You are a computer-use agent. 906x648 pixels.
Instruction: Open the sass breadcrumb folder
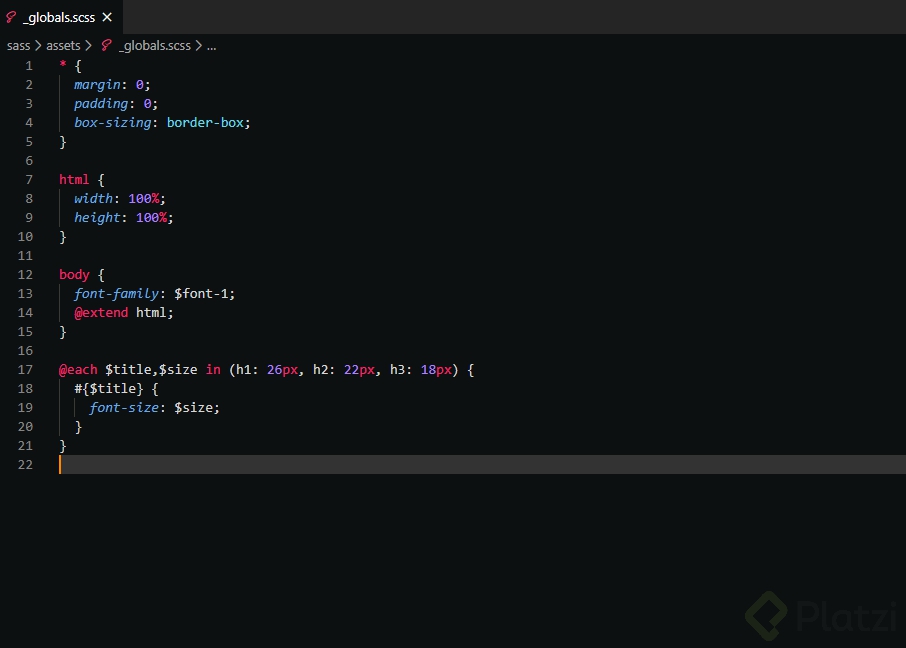pyautogui.click(x=18, y=46)
